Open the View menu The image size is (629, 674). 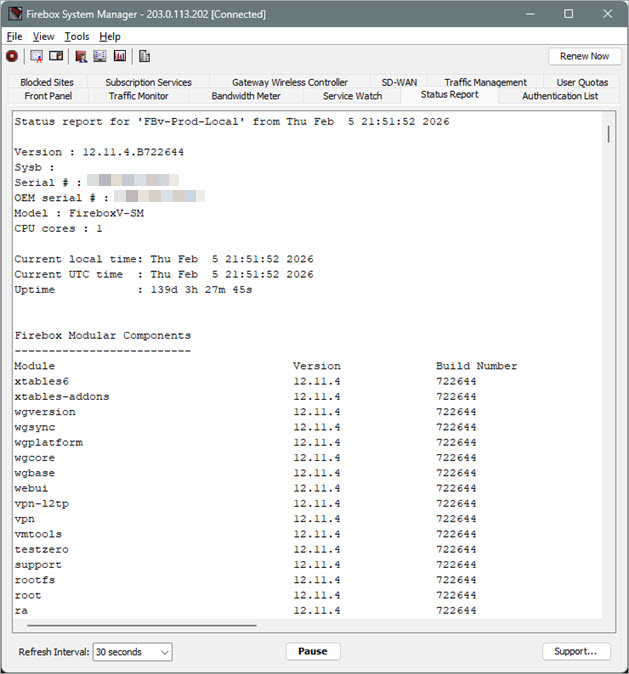[43, 37]
